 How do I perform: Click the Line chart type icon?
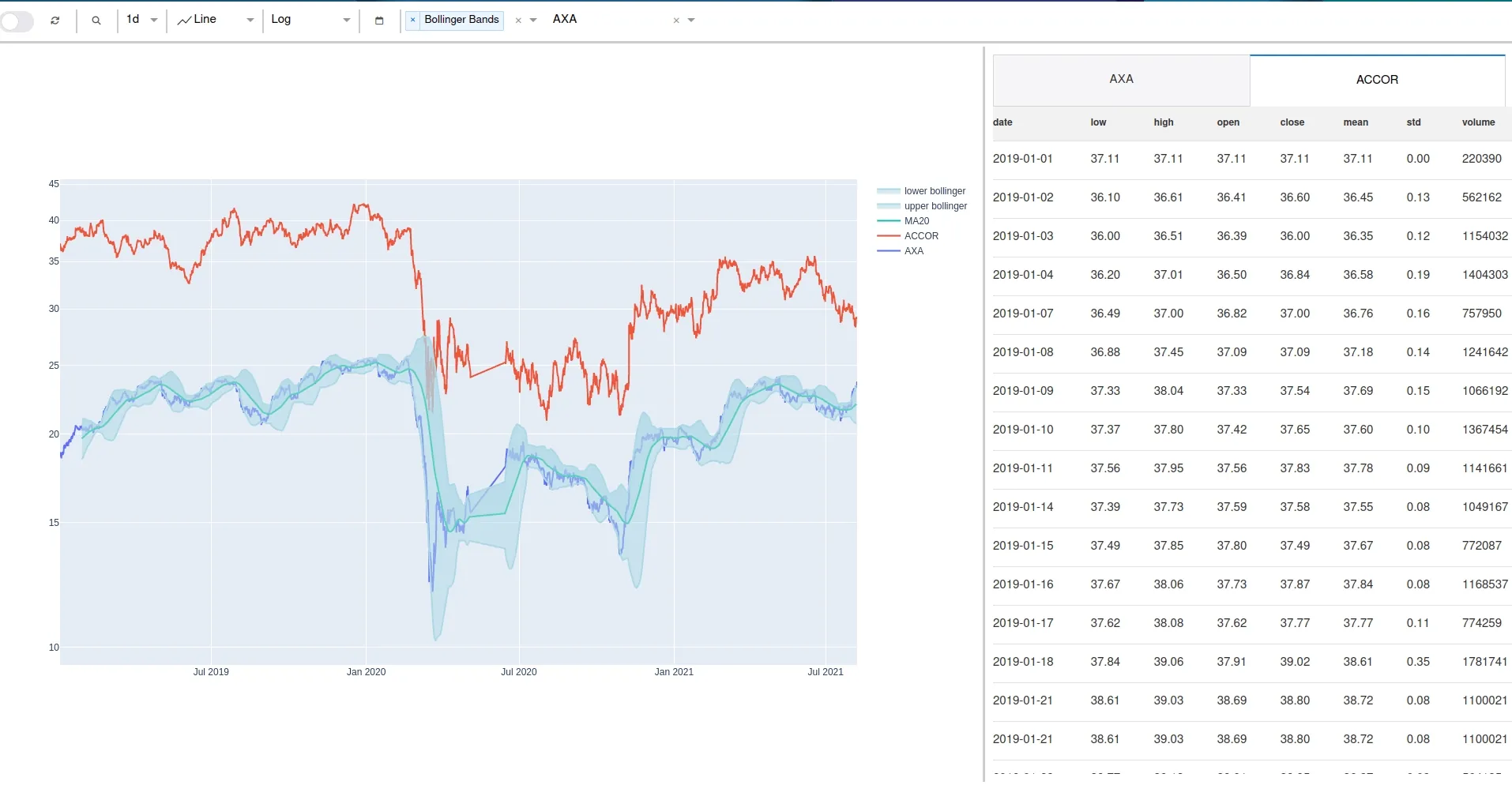183,20
